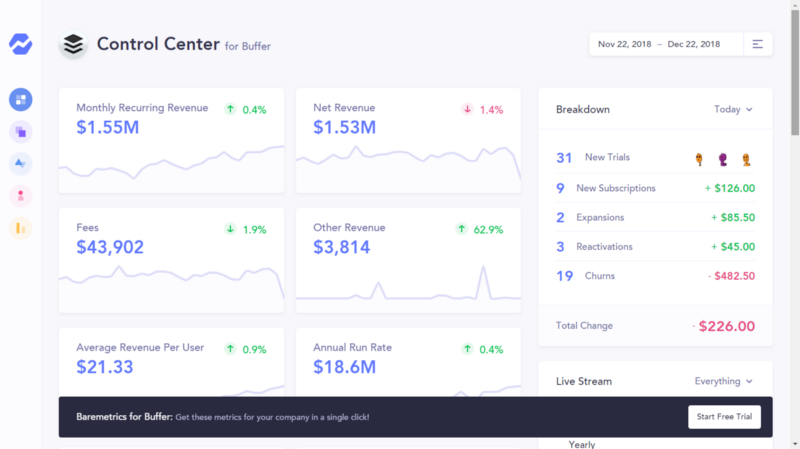Screen dimensions: 800x449
Task: Open the filter menu icon beside date range
Action: [x=758, y=44]
